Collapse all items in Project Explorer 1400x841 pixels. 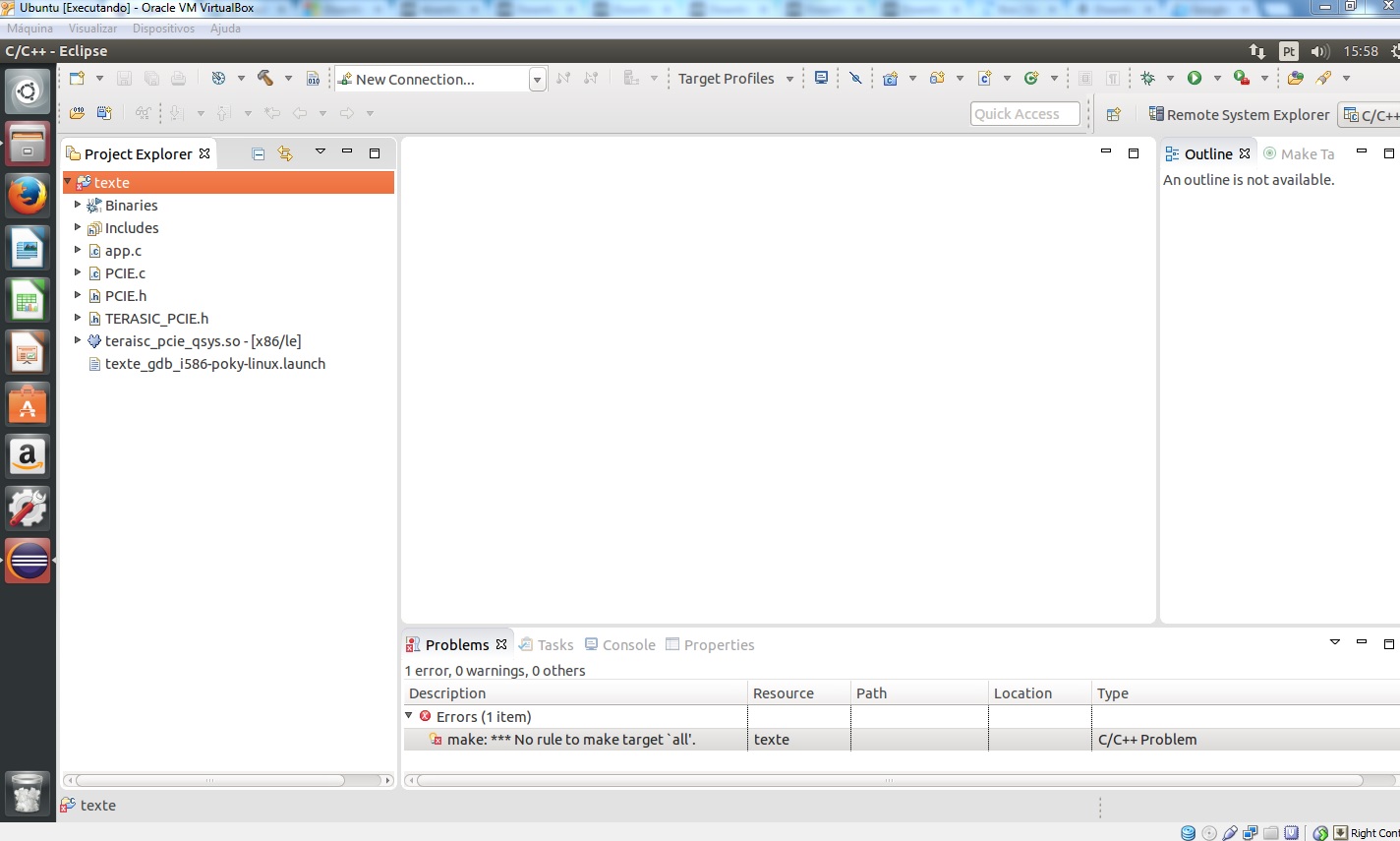[258, 153]
